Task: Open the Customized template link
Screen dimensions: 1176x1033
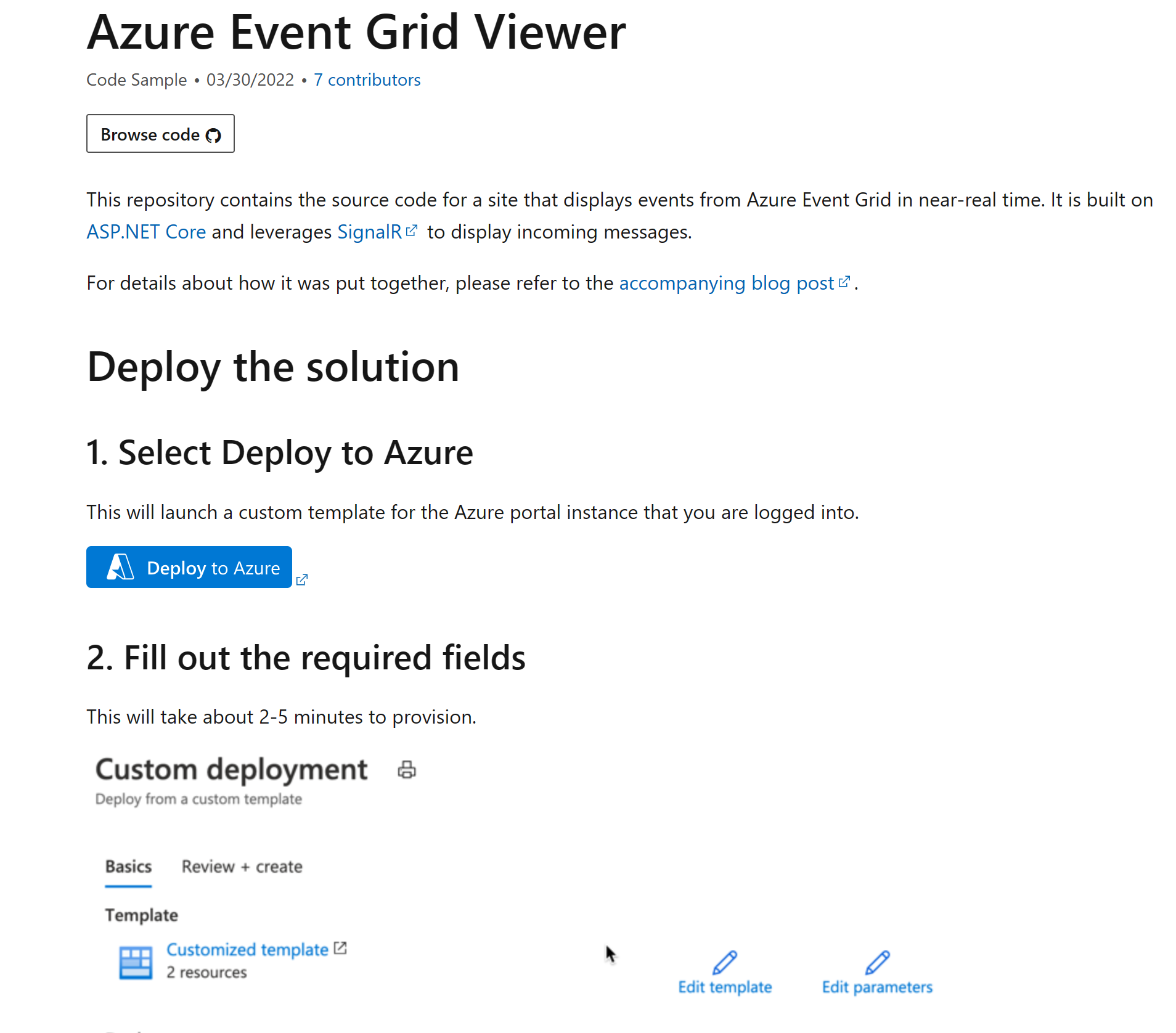Action: [x=247, y=950]
